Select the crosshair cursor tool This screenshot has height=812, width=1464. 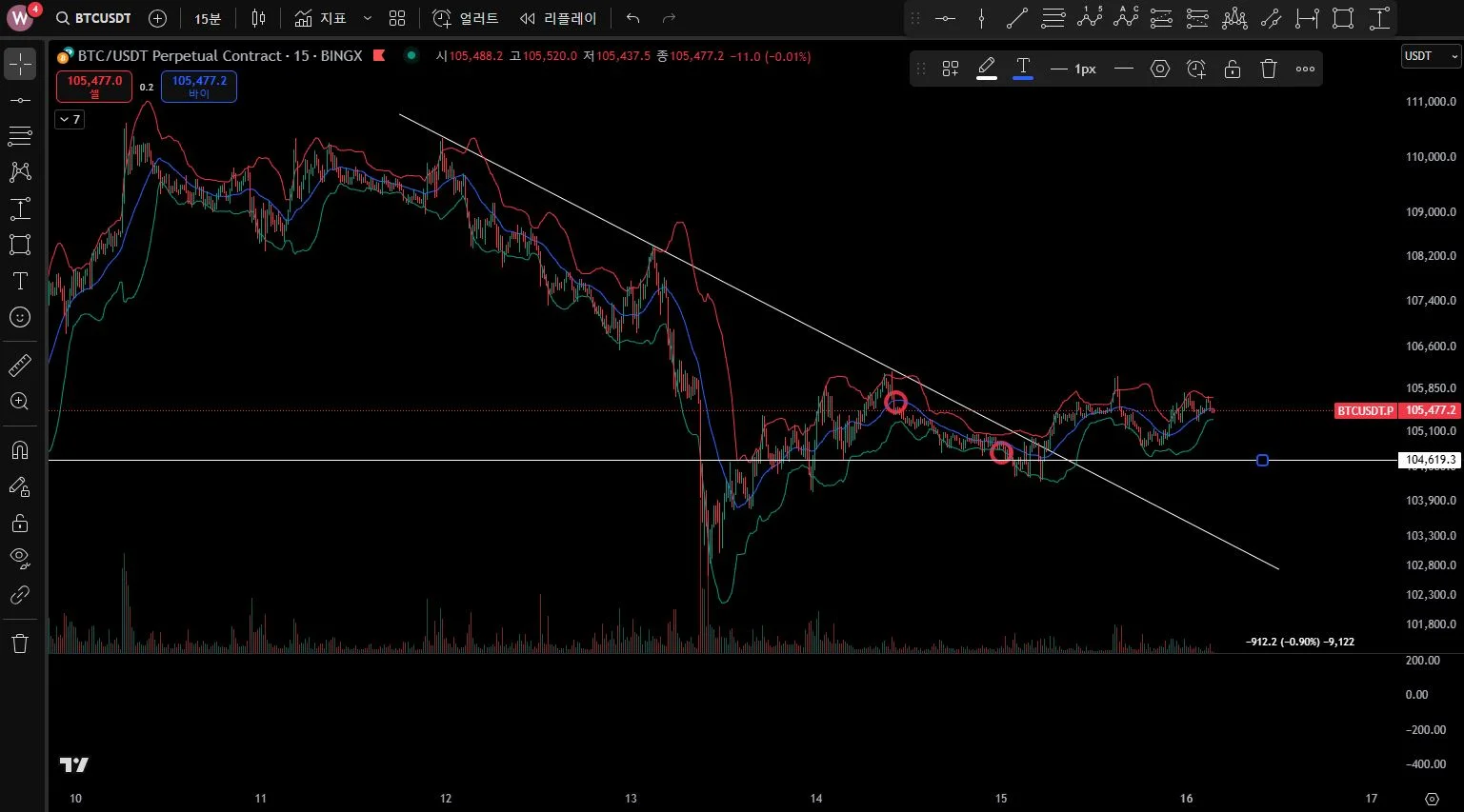[x=20, y=64]
